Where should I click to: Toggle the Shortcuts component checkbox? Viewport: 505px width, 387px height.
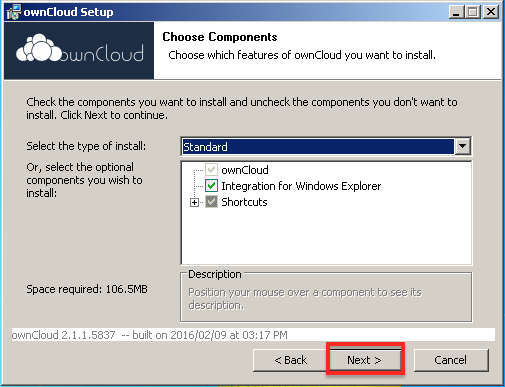[x=211, y=202]
